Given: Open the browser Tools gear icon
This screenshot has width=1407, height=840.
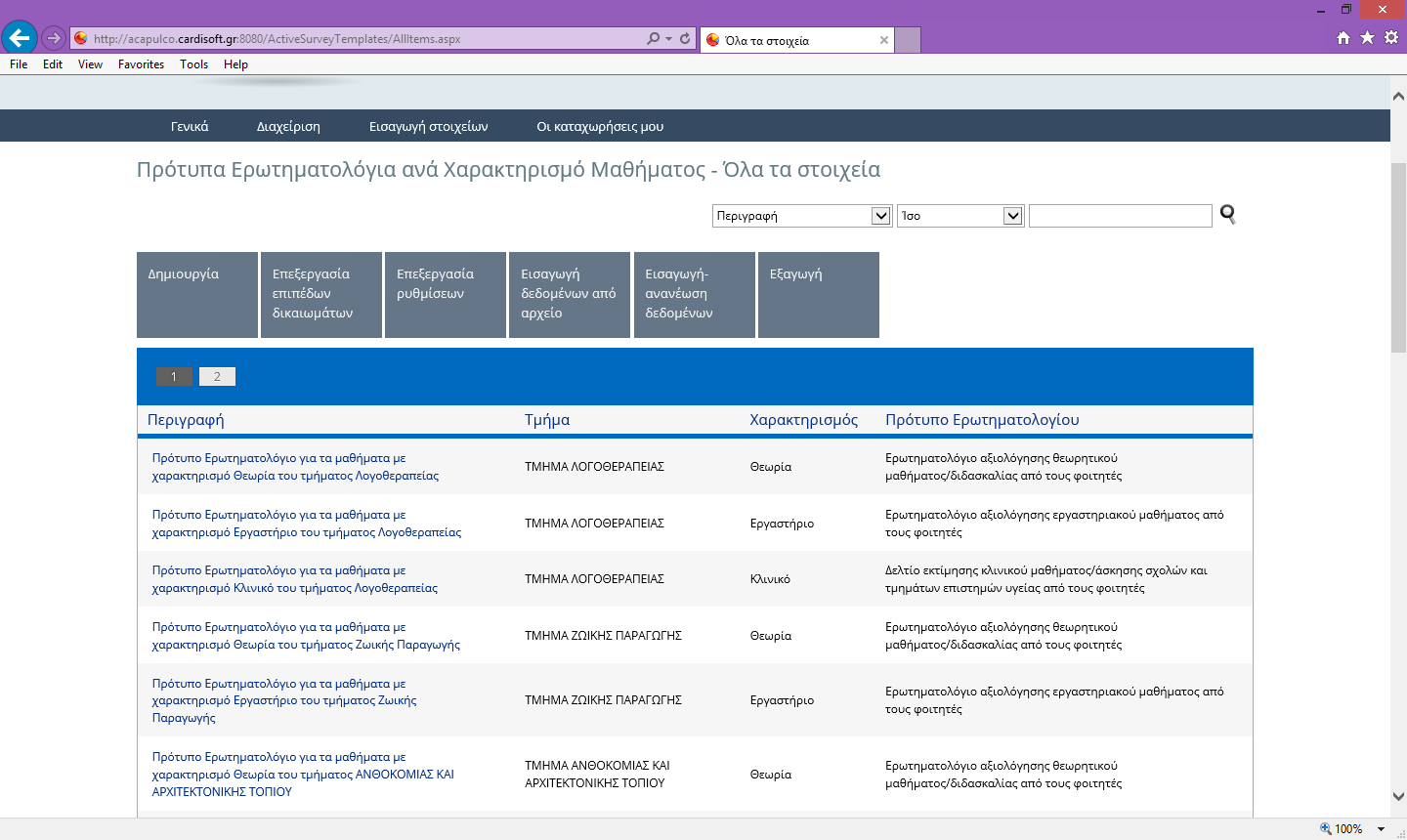Looking at the screenshot, I should tap(1391, 38).
